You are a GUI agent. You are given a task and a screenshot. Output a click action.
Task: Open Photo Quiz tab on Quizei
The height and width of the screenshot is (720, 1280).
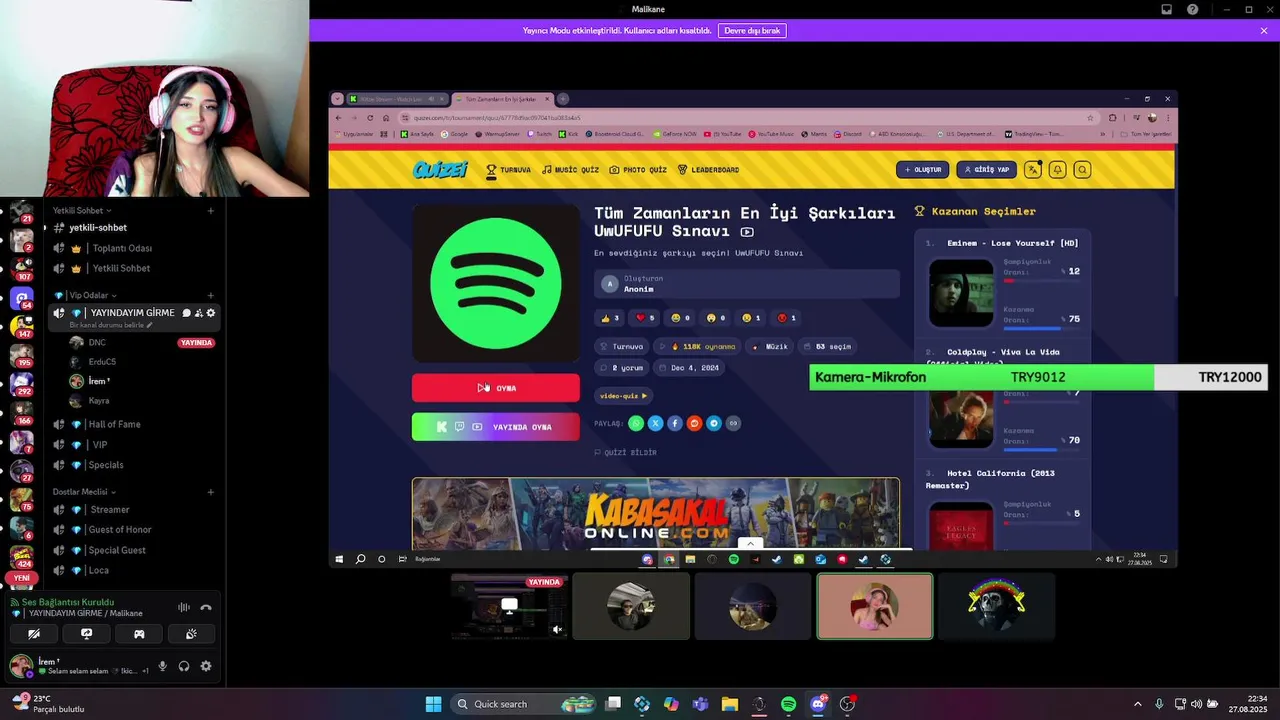pyautogui.click(x=638, y=170)
